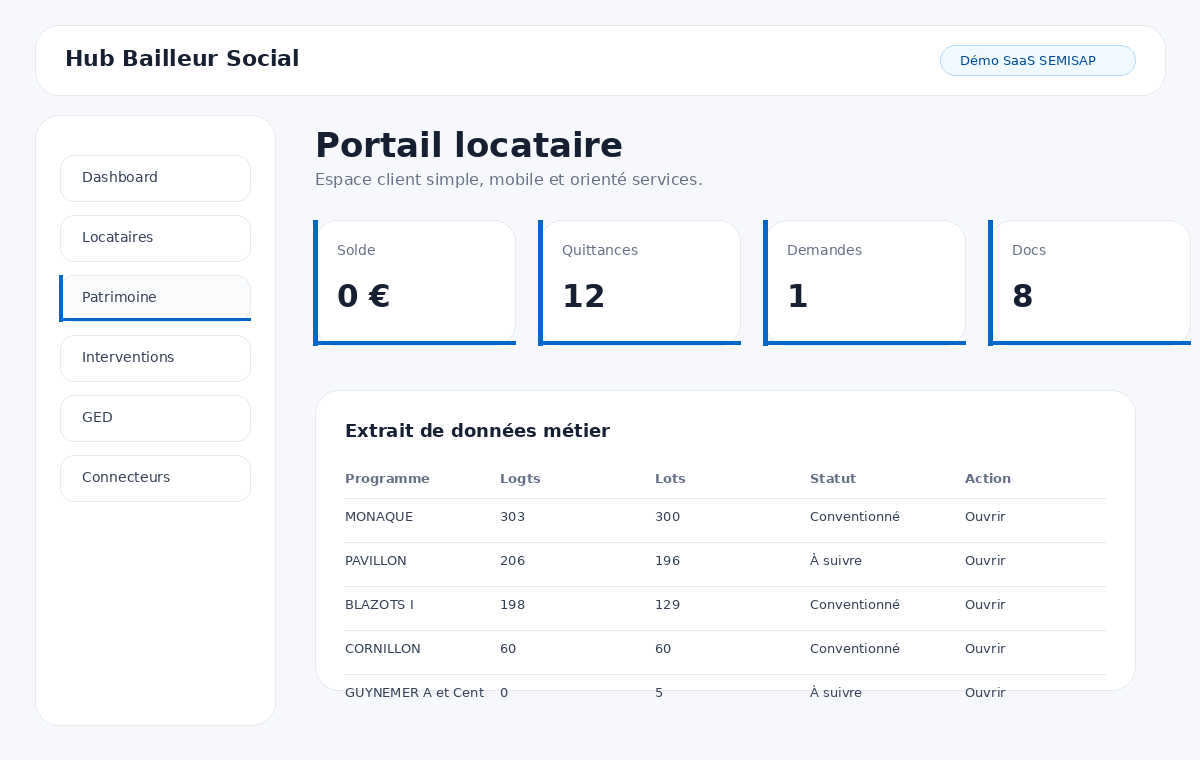Select the MONAQUE programme name
This screenshot has height=760, width=1200.
[x=379, y=517]
